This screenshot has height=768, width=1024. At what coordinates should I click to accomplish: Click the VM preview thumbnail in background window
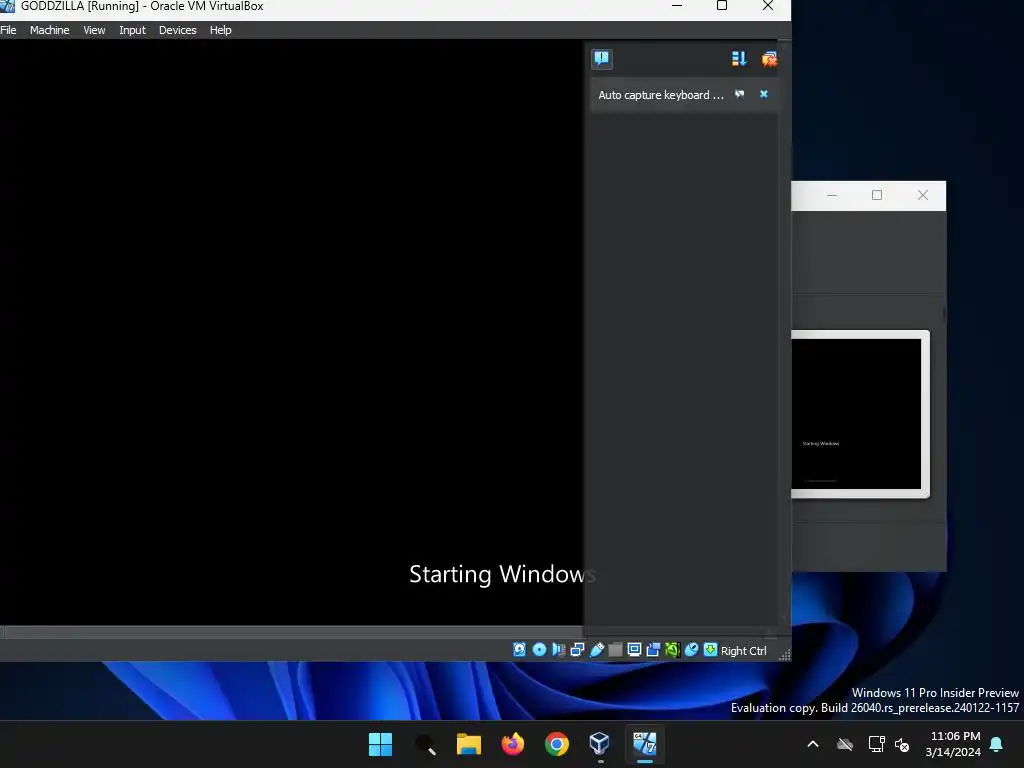tap(859, 414)
